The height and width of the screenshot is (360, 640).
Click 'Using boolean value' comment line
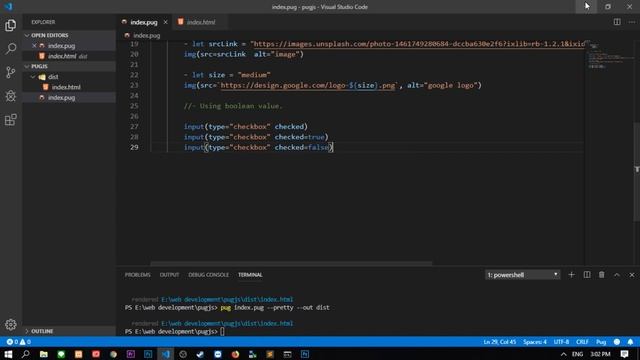point(233,106)
